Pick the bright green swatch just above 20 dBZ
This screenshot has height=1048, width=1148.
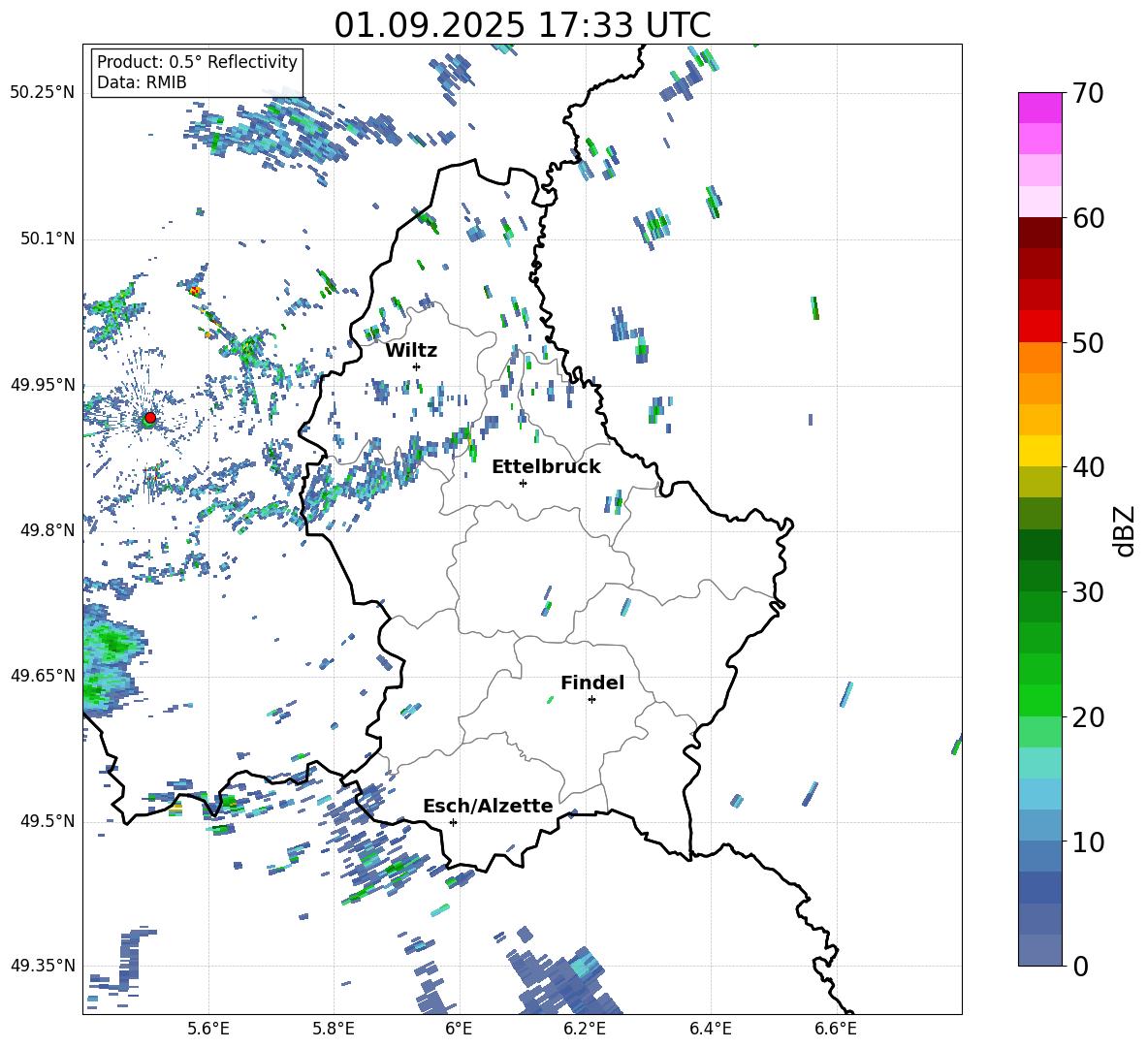[x=1039, y=700]
